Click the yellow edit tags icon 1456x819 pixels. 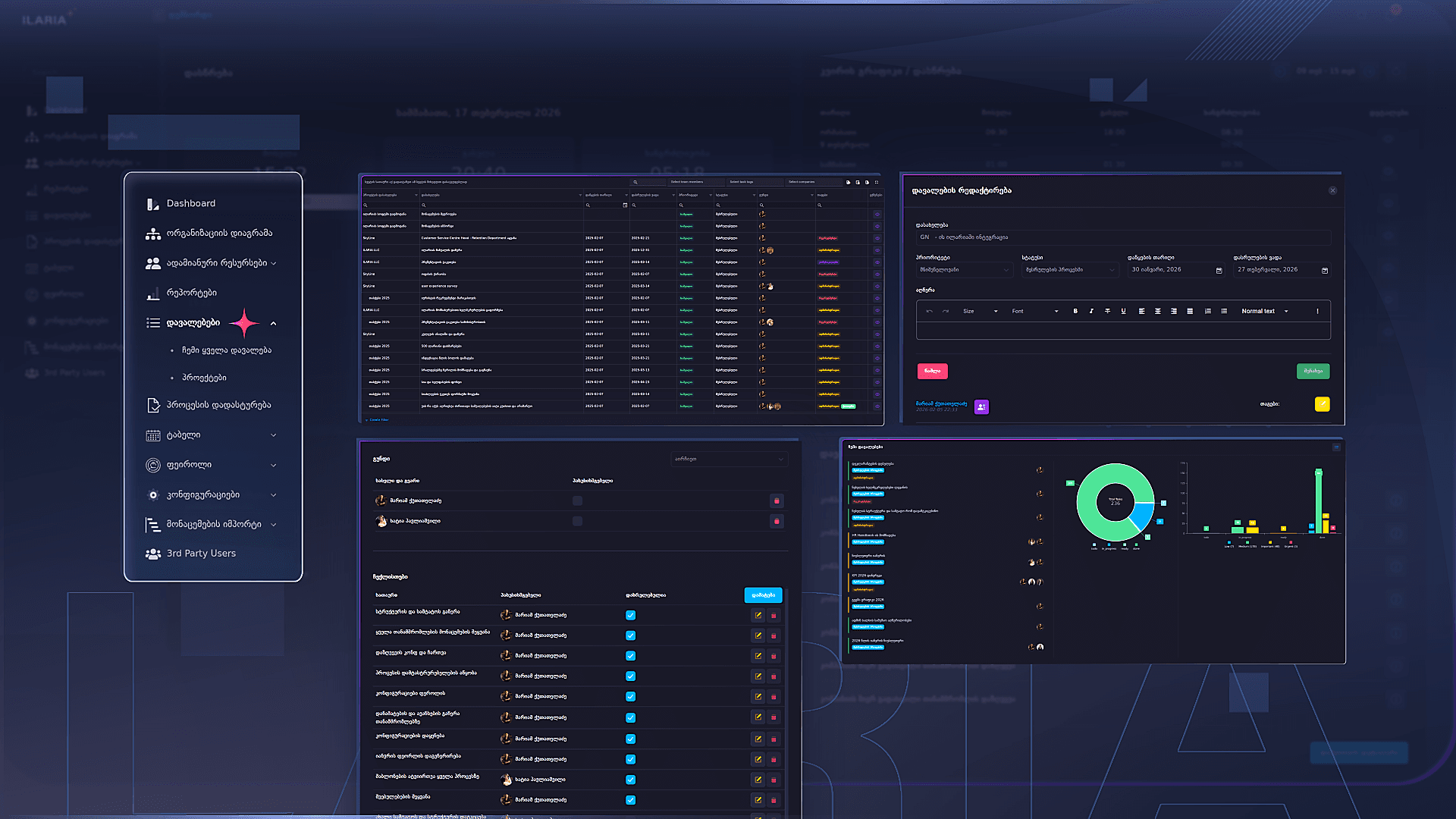[1322, 404]
